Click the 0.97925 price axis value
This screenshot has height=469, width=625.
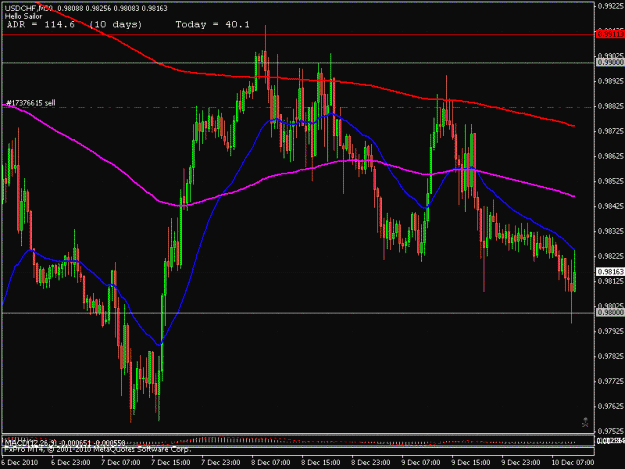611,331
